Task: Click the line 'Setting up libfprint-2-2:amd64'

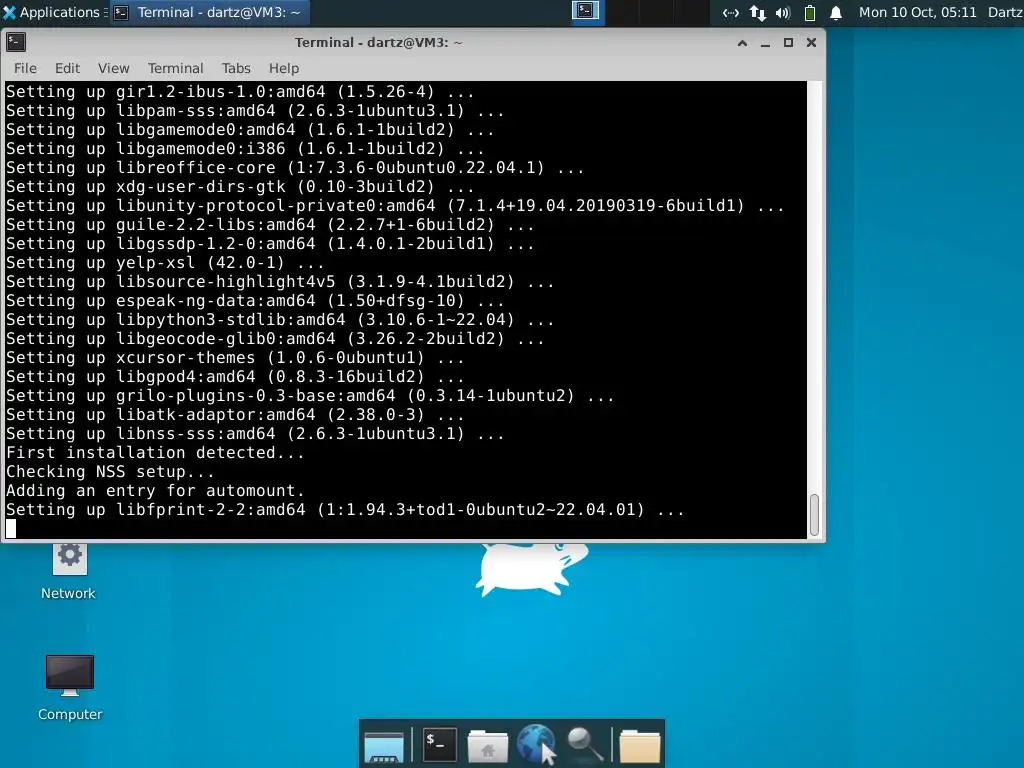Action: [x=345, y=509]
